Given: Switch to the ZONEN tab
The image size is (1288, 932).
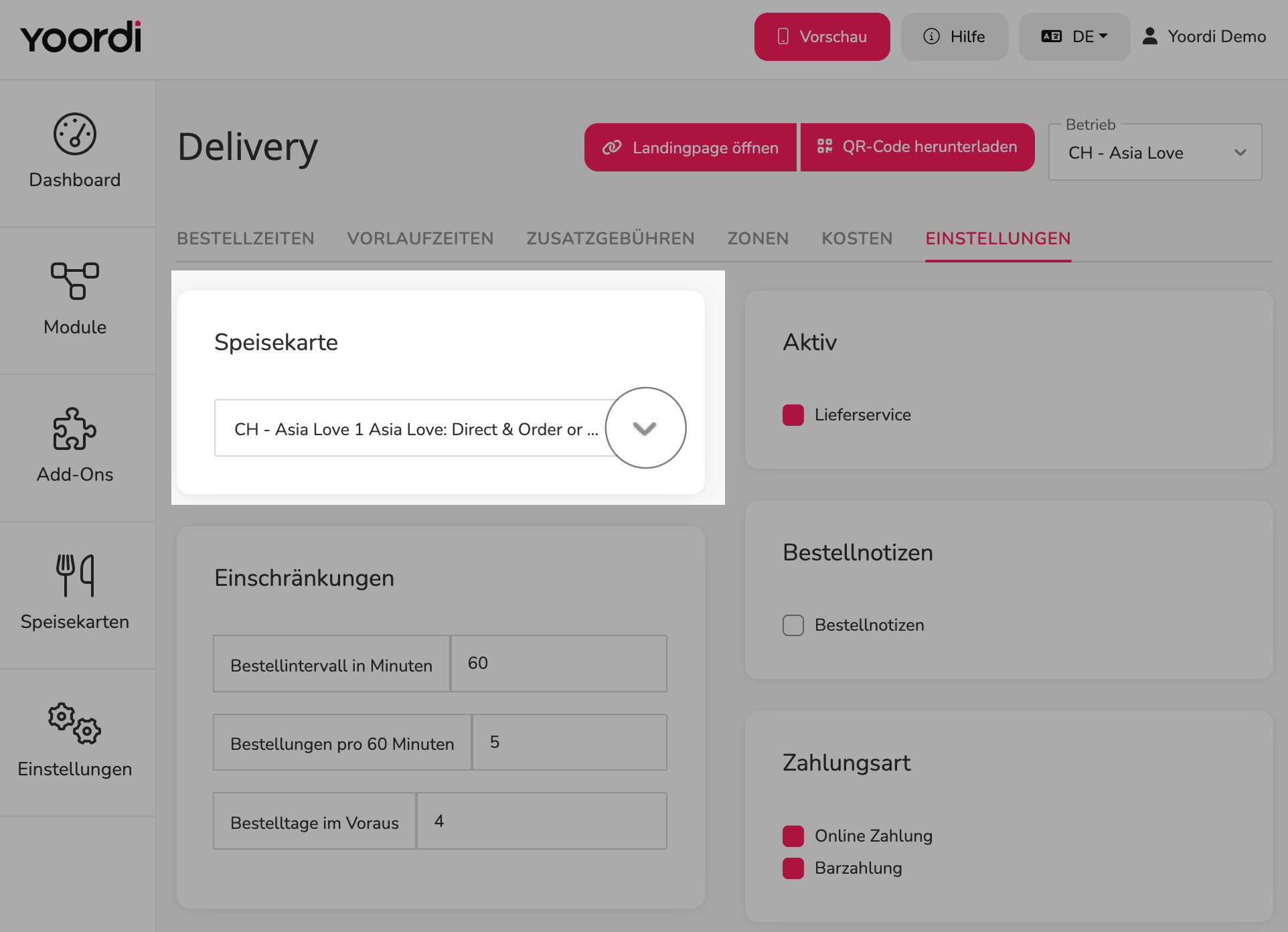Looking at the screenshot, I should tap(758, 238).
